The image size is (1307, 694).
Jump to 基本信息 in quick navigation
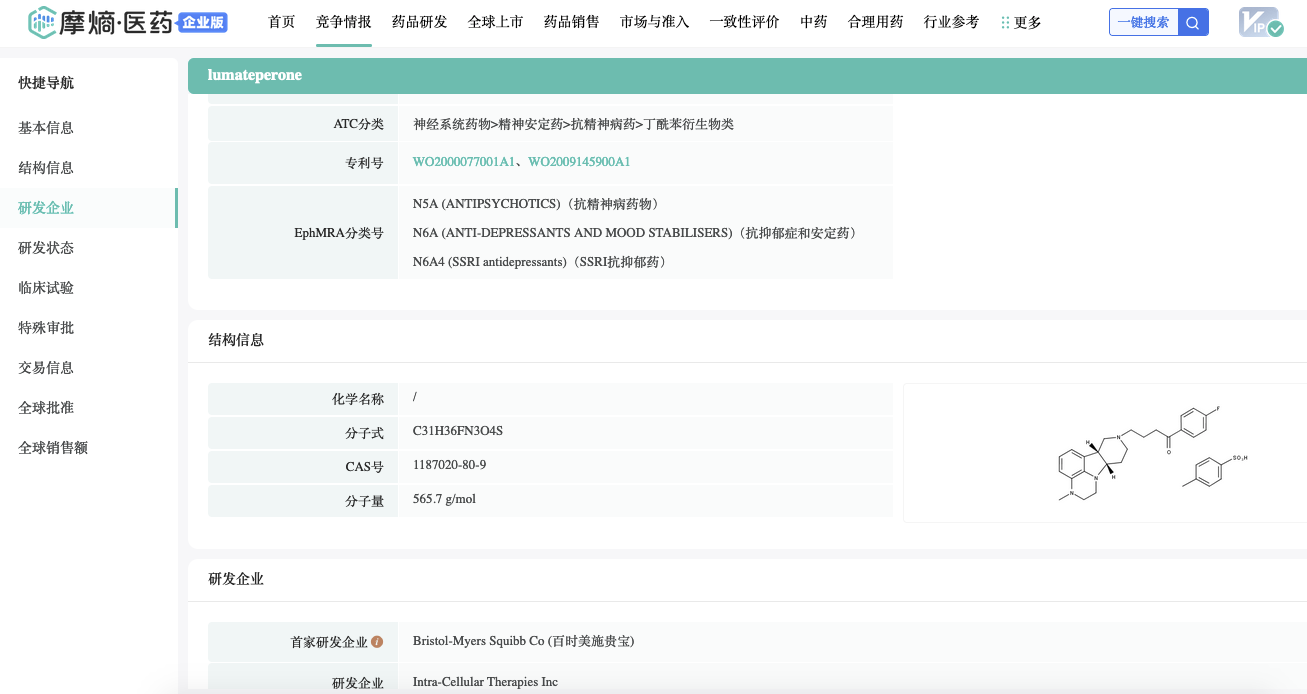46,128
